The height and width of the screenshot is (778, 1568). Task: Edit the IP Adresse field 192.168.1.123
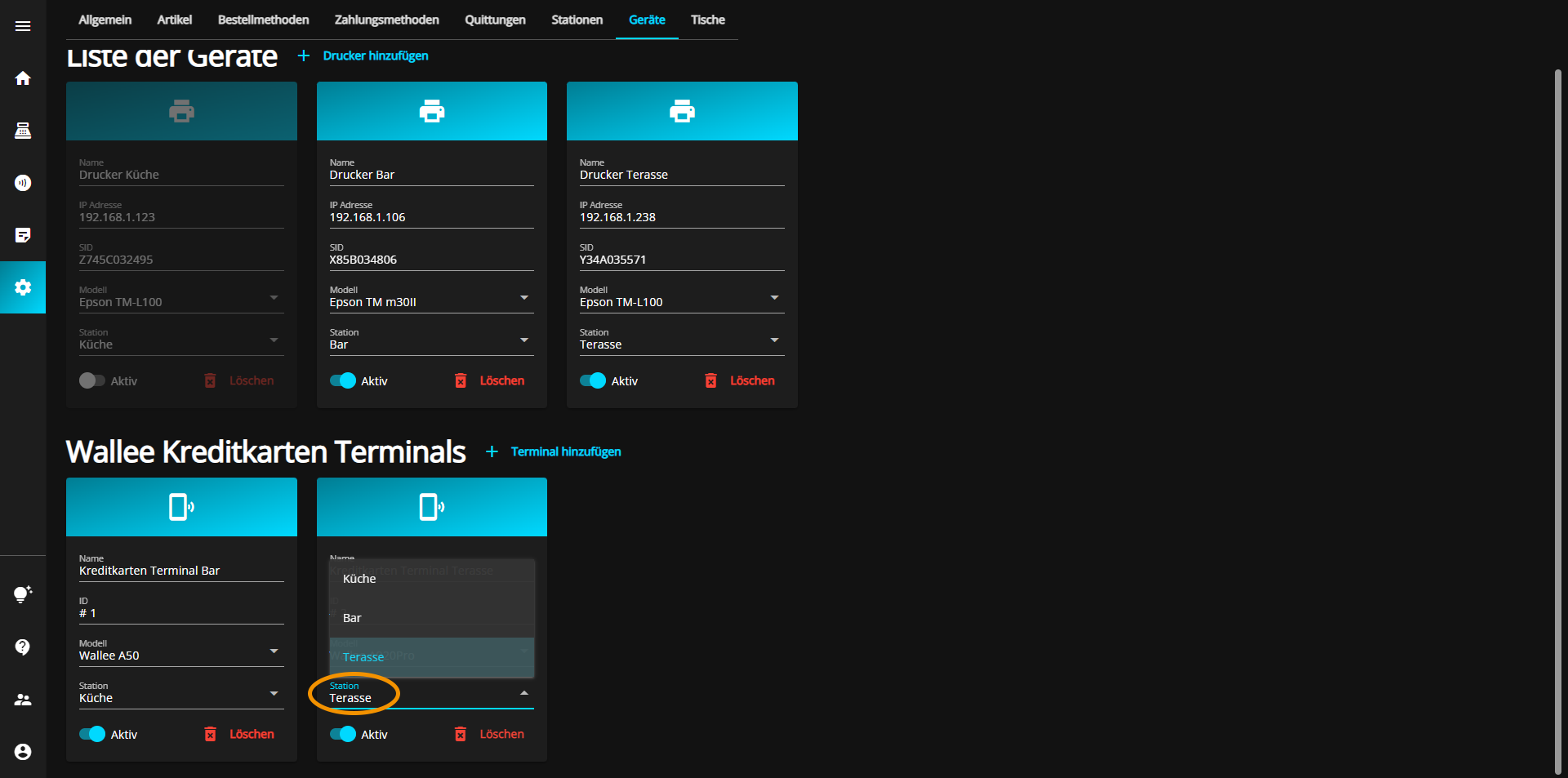(181, 213)
